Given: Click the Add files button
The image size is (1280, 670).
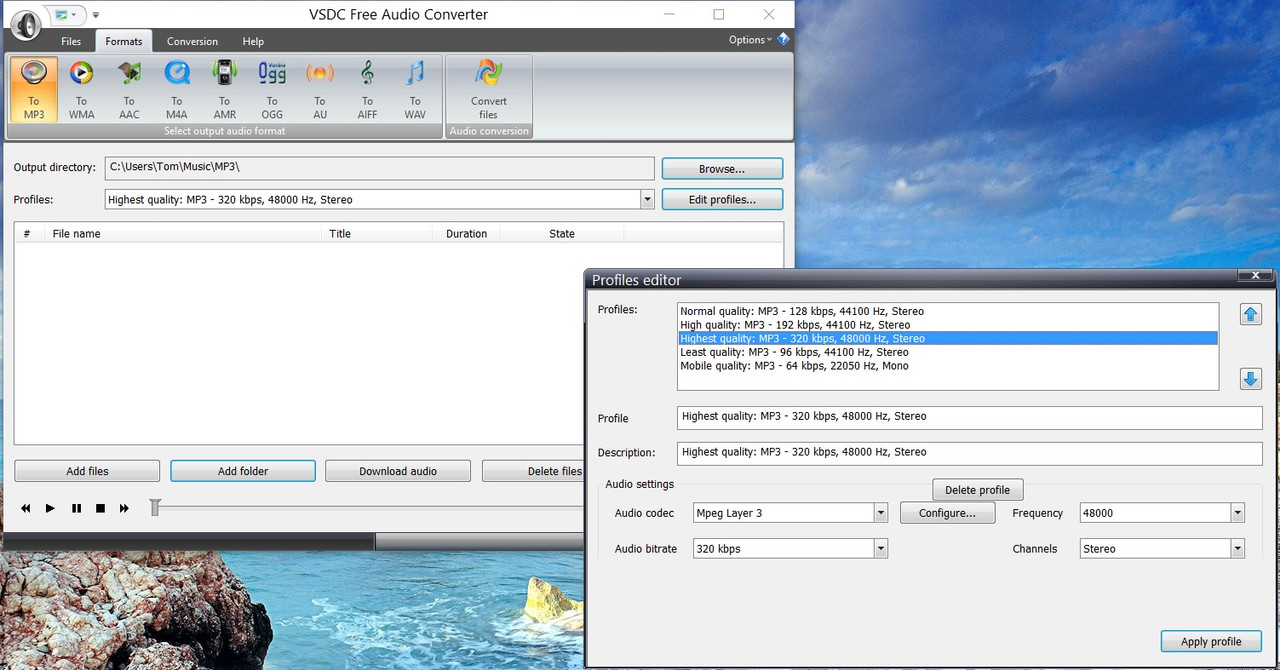Looking at the screenshot, I should [87, 471].
